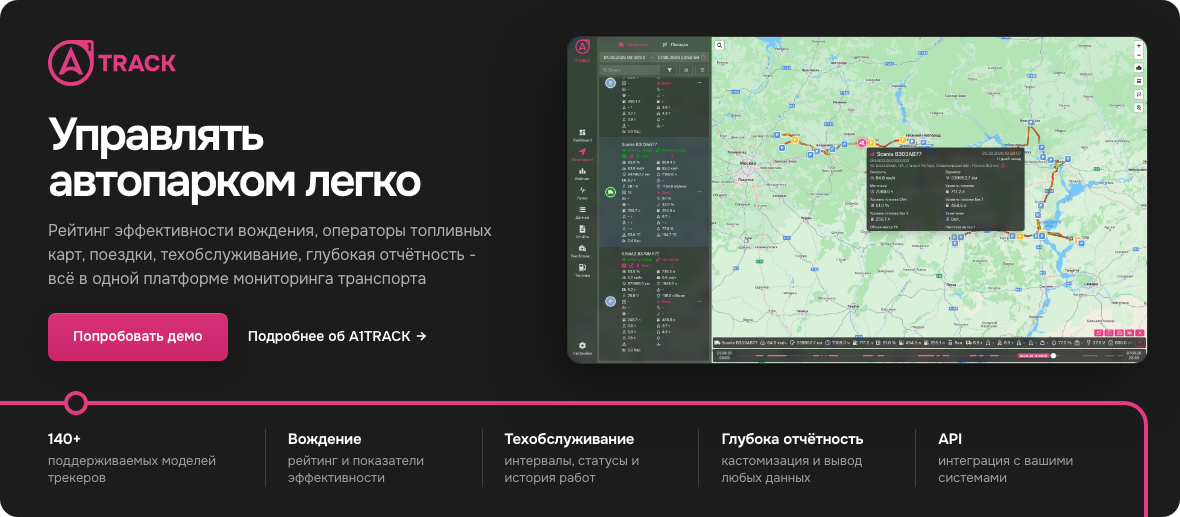
Task: Click the A1TRACK logo
Action: pyautogui.click(x=112, y=62)
